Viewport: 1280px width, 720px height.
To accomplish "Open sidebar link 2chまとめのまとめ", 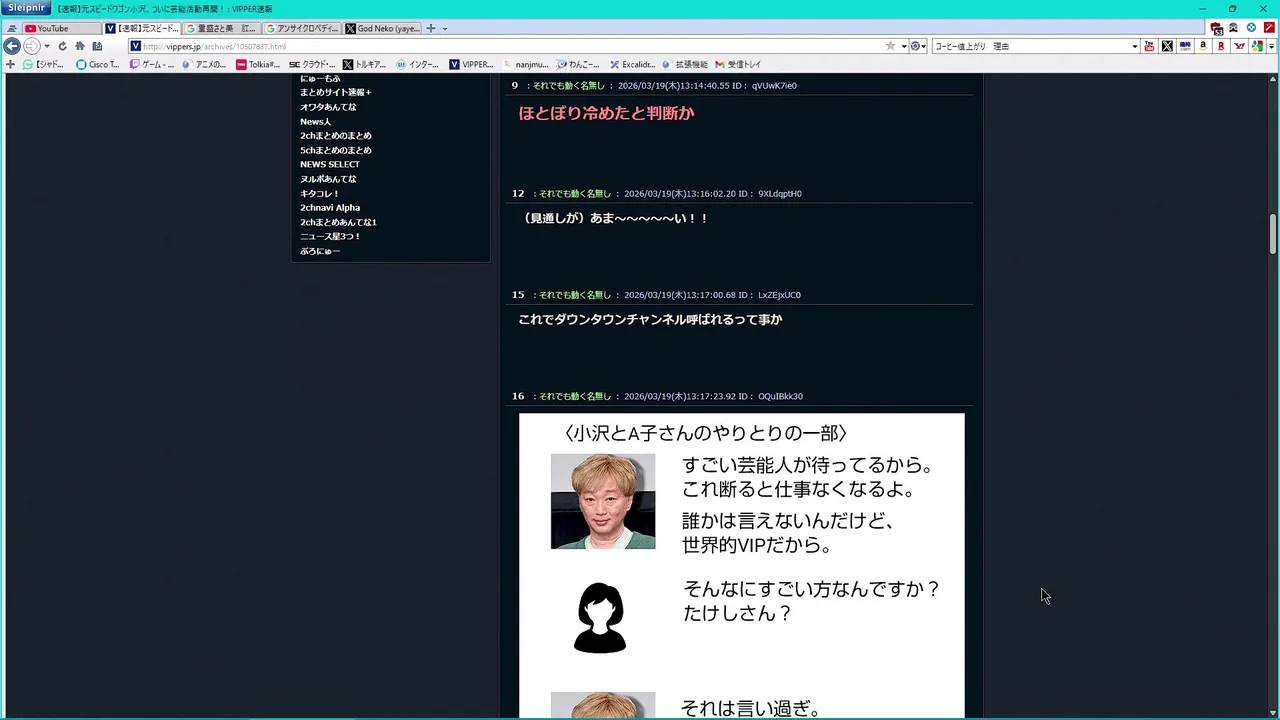I will pos(336,136).
